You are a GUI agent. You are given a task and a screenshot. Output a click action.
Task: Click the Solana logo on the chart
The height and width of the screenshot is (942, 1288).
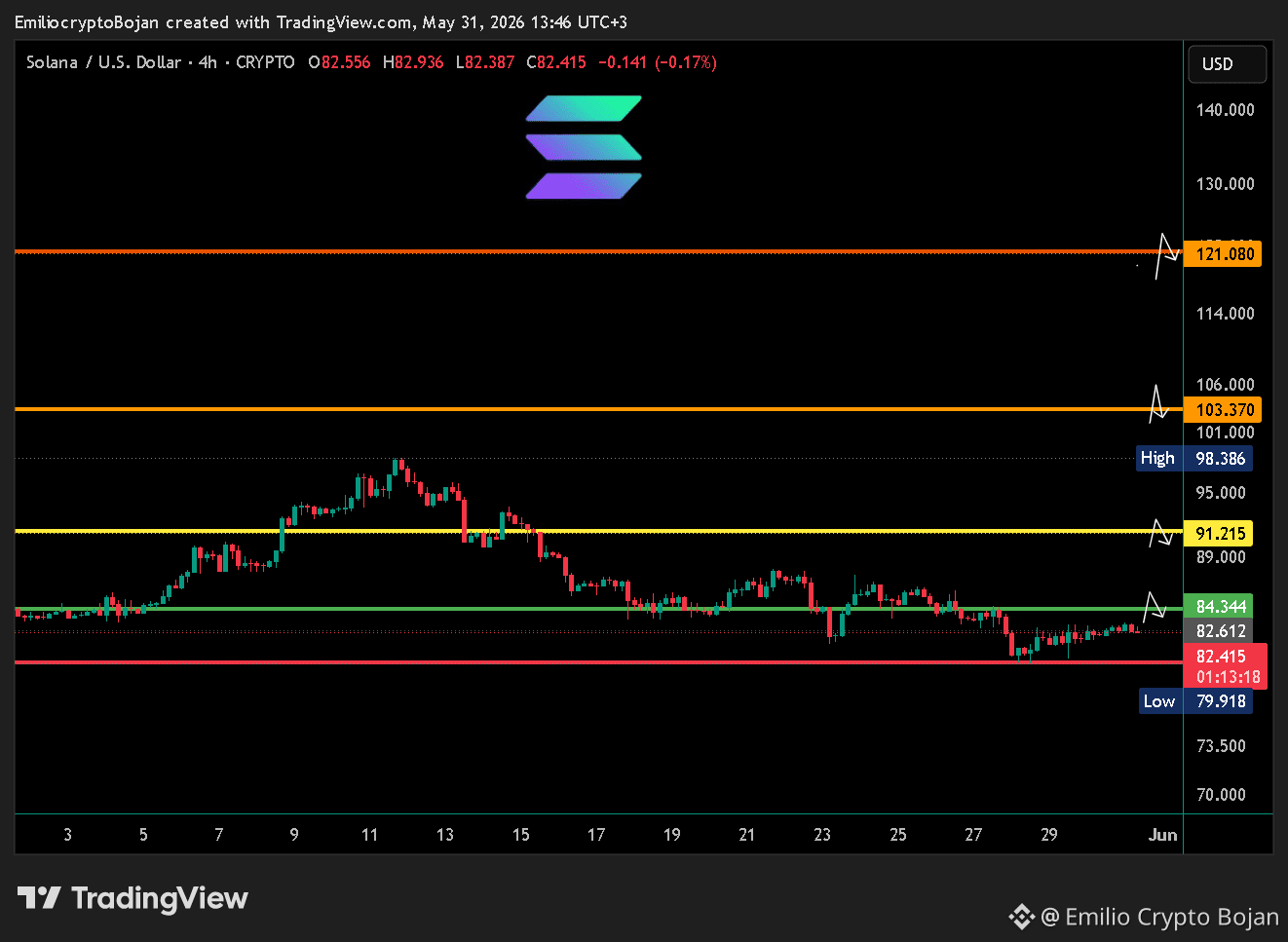[584, 147]
